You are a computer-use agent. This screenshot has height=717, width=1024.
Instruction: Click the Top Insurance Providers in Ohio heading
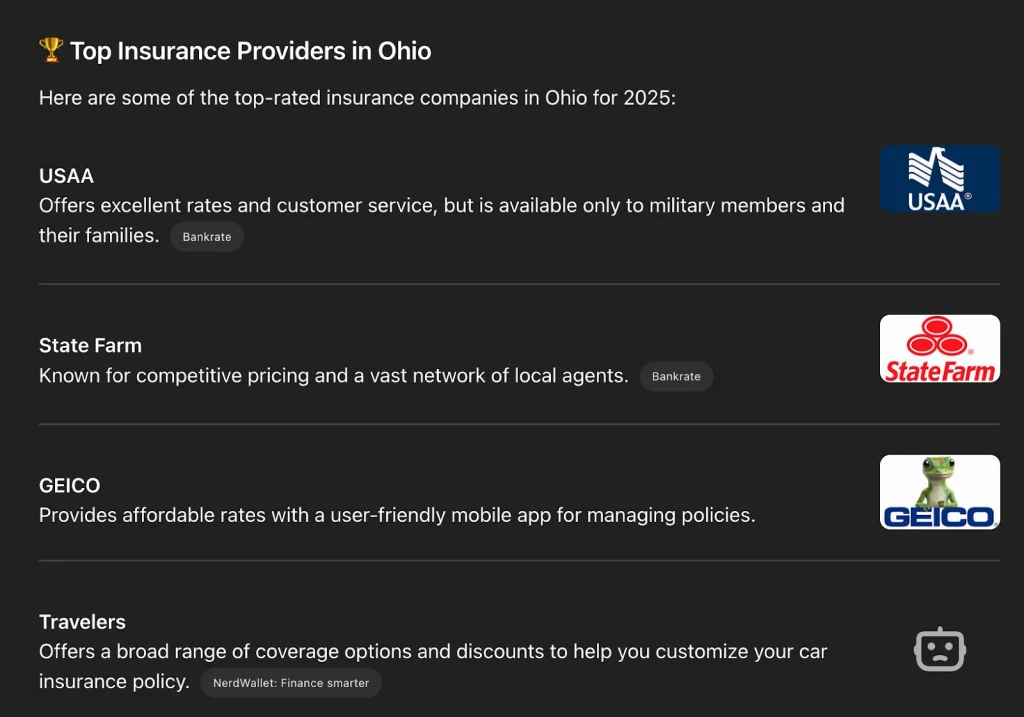click(x=251, y=51)
